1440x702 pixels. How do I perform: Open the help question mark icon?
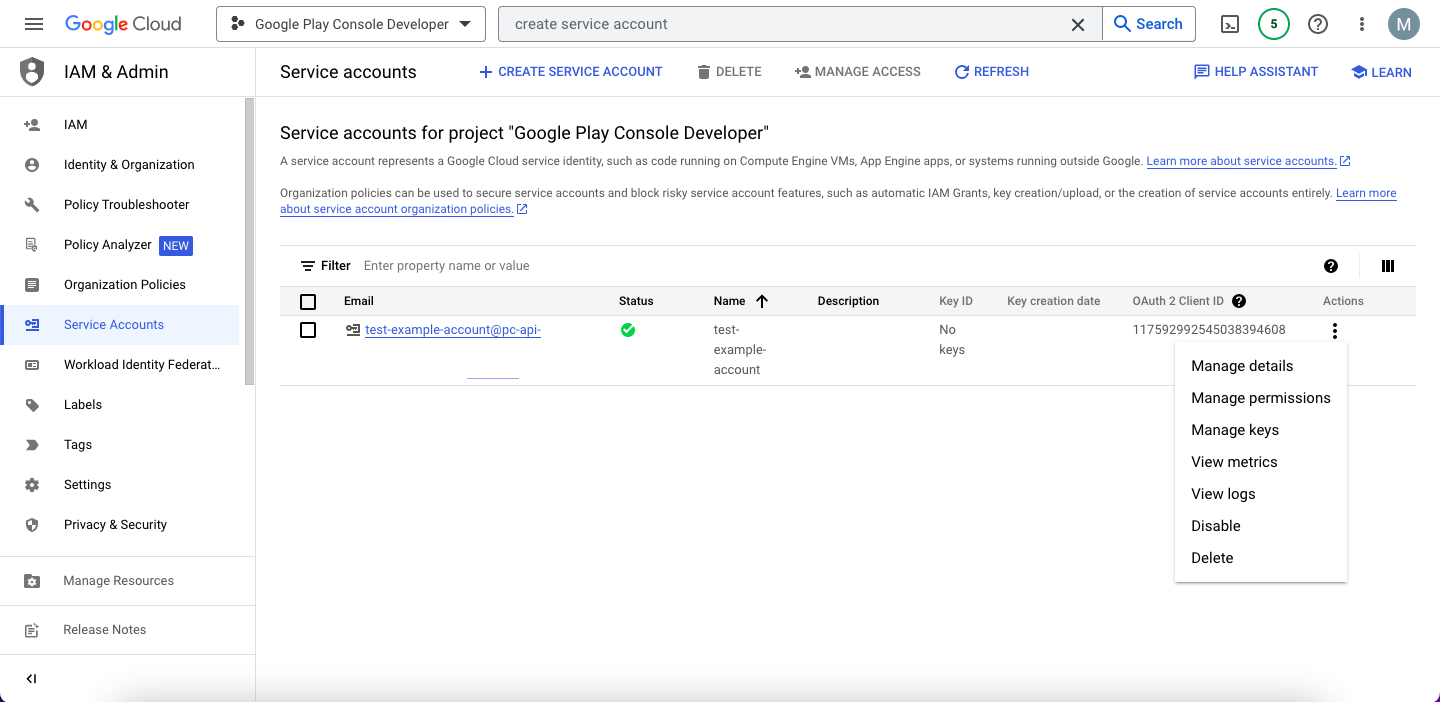1318,24
